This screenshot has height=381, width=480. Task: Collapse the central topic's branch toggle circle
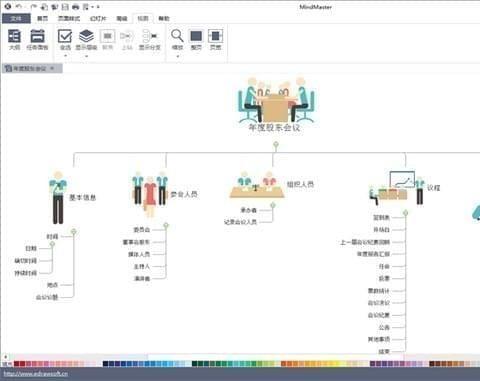pyautogui.click(x=276, y=145)
